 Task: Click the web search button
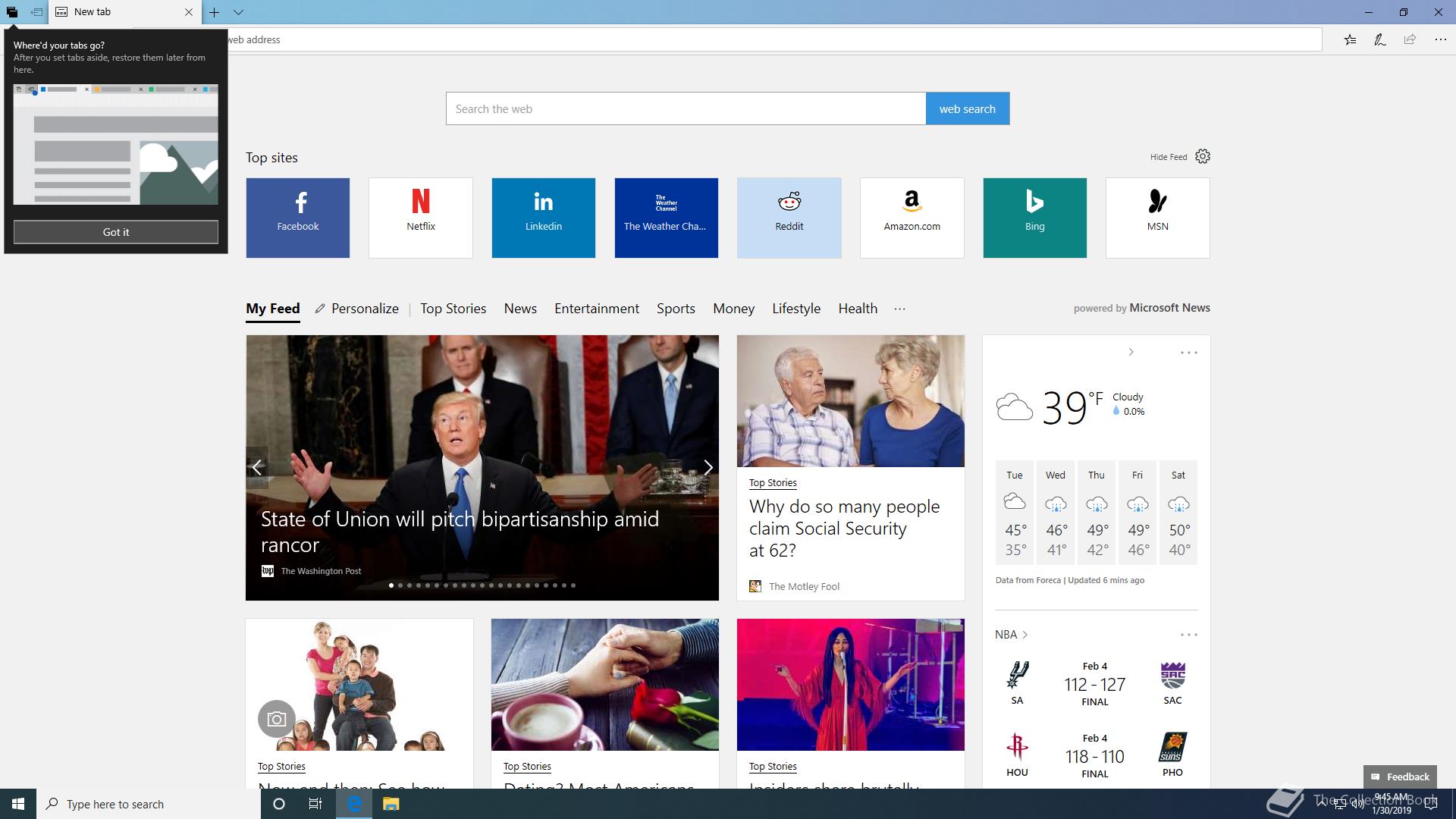coord(967,108)
